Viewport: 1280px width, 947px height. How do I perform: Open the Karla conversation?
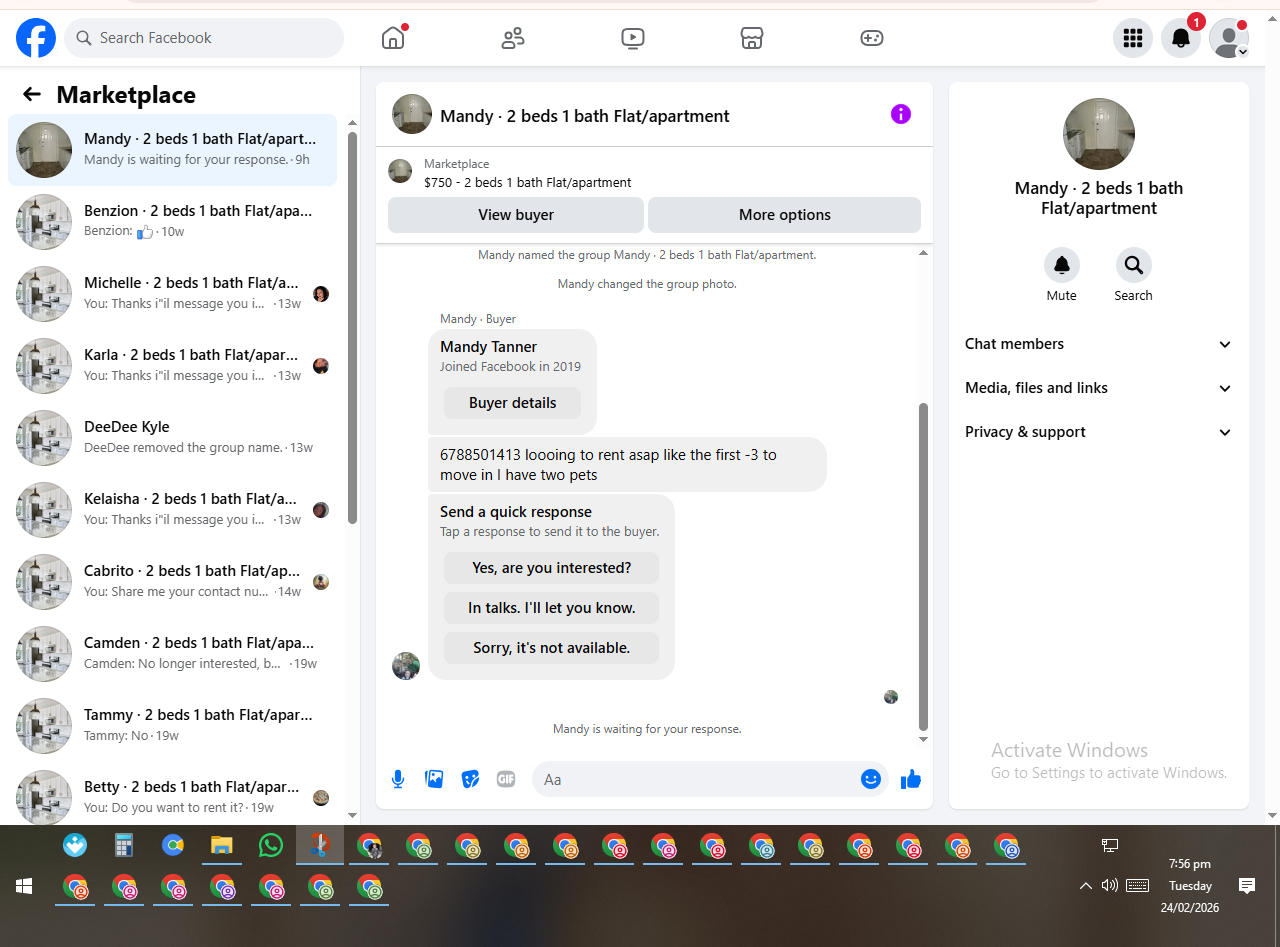point(172,366)
